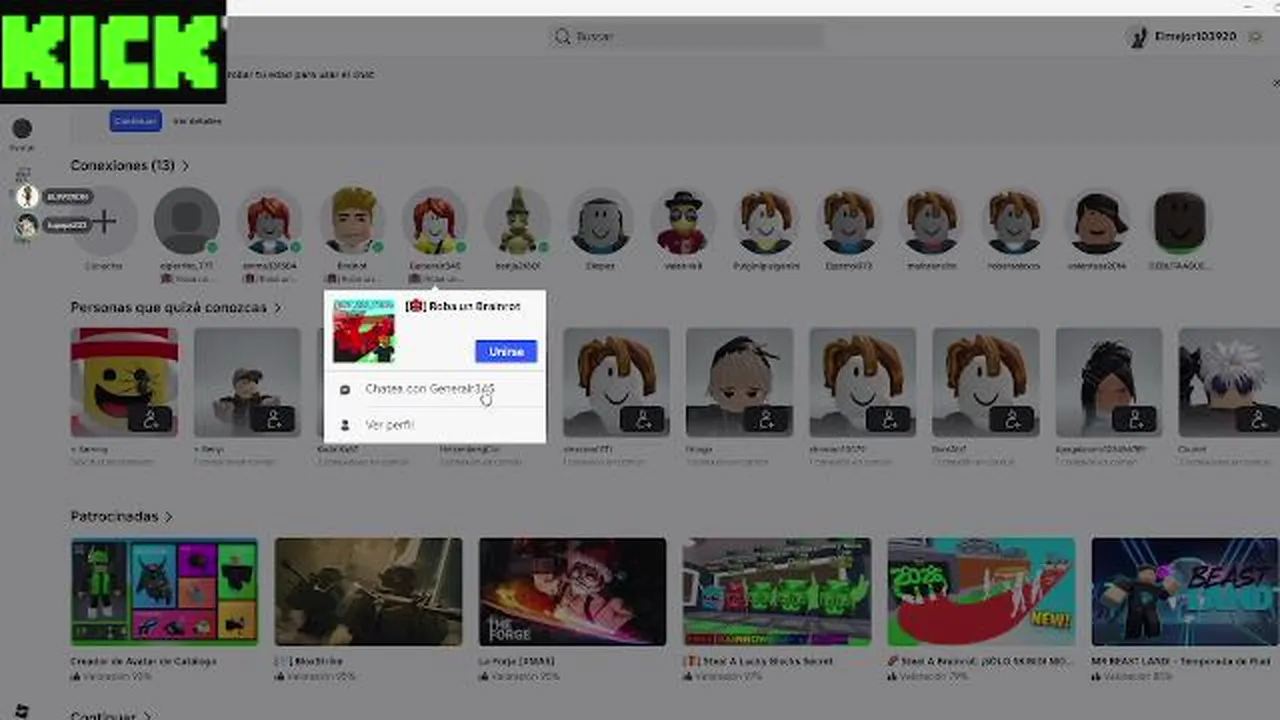
Task: Select Chatea con General345 option
Action: [x=435, y=389]
